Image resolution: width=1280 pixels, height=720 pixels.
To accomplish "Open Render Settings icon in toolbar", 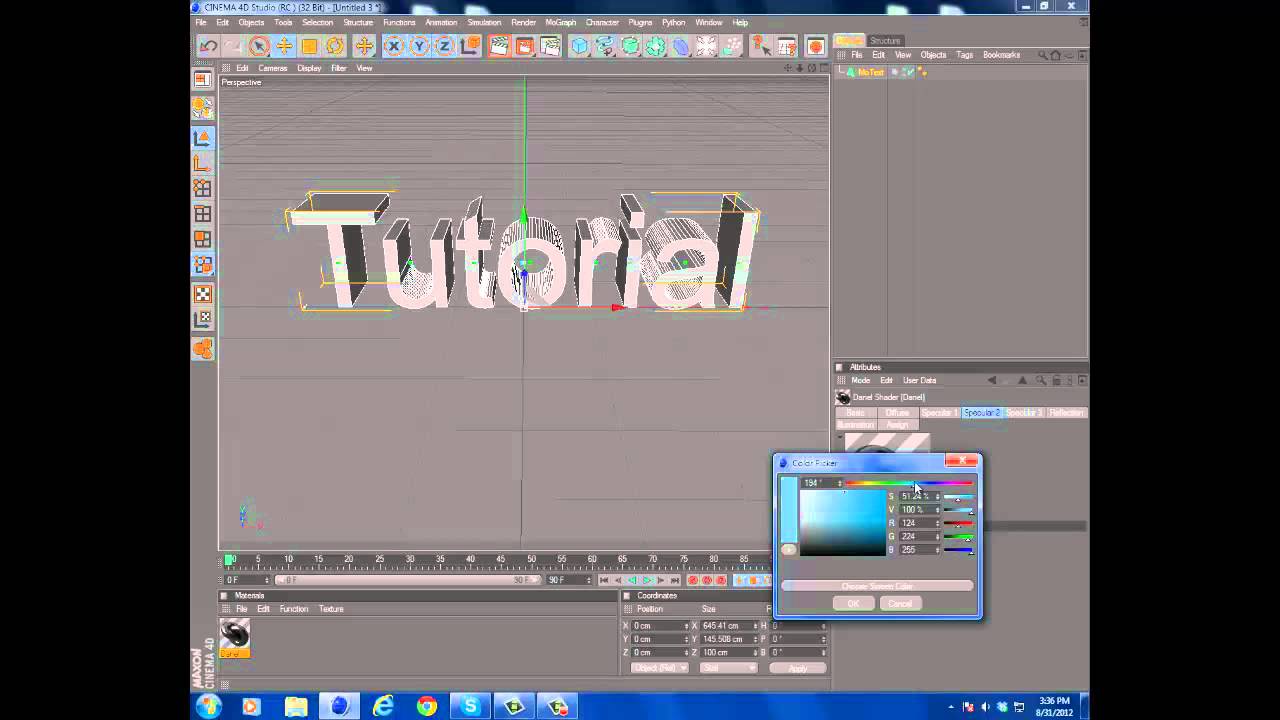I will point(549,46).
